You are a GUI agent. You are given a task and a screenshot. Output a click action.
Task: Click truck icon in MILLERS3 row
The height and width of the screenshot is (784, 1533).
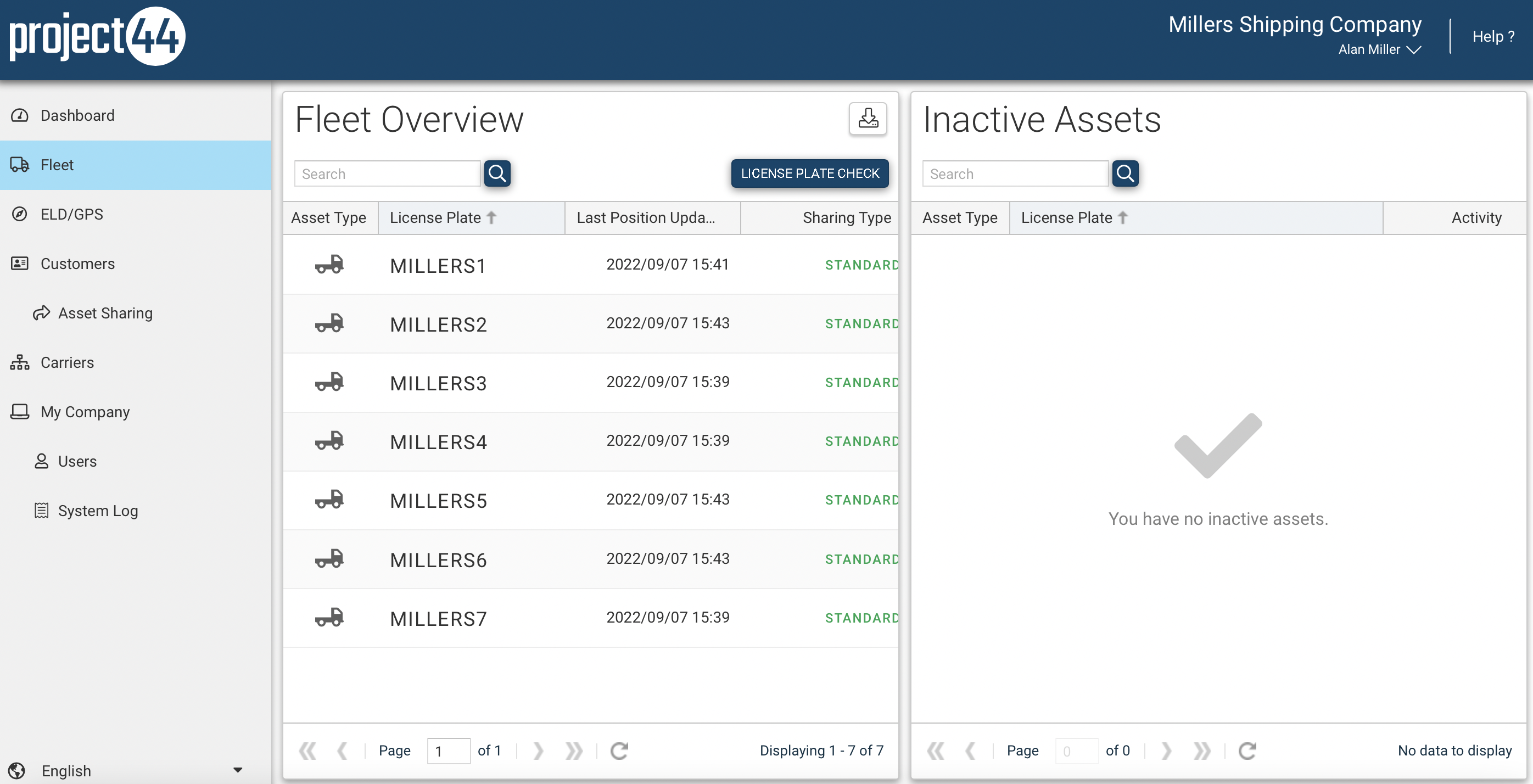329,382
